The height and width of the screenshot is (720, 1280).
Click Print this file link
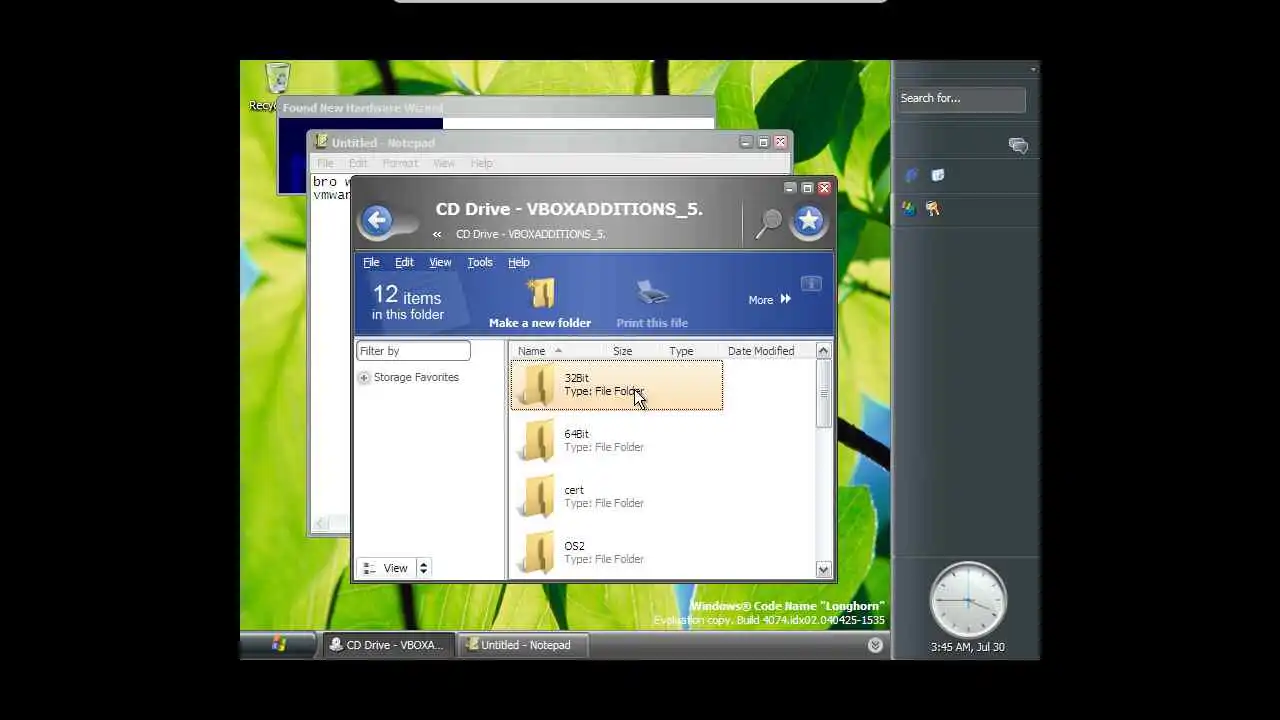pyautogui.click(x=652, y=323)
